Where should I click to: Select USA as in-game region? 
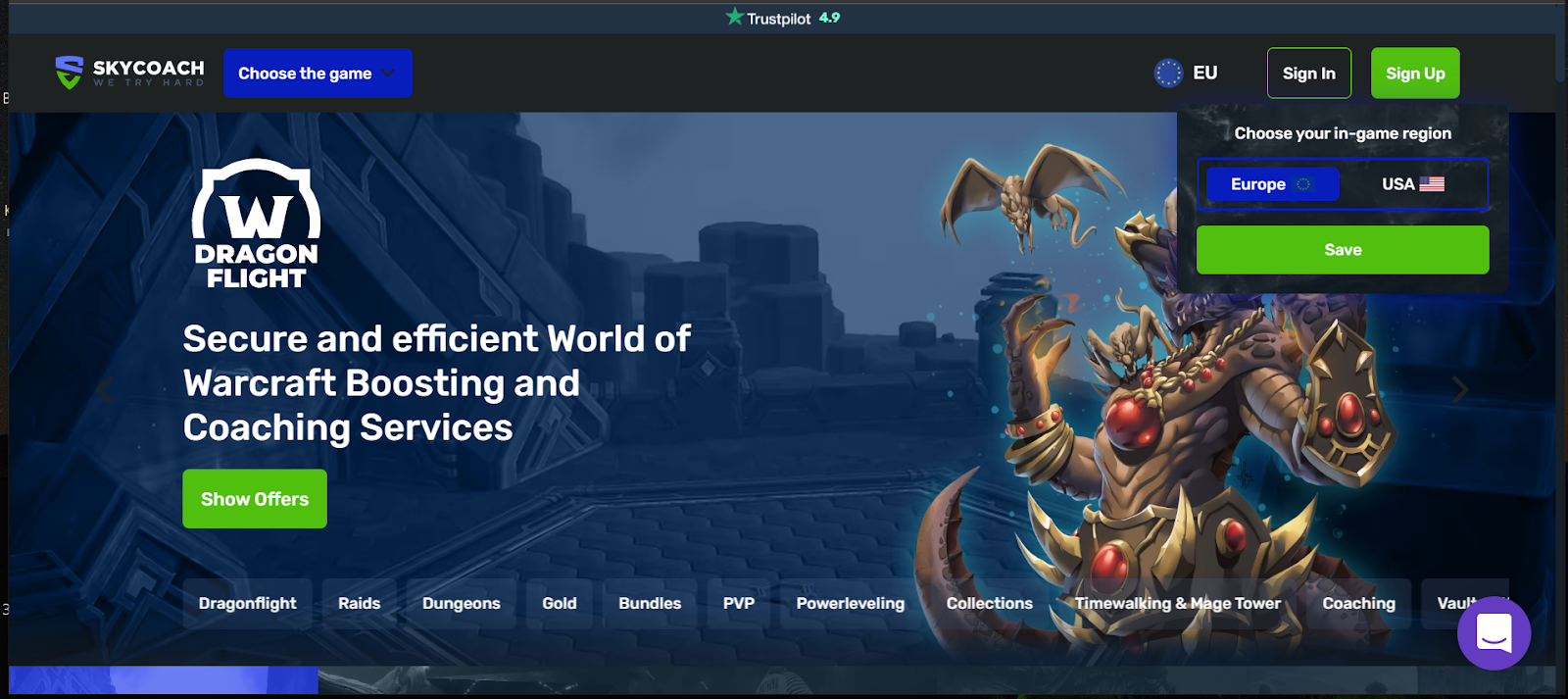tap(1413, 184)
